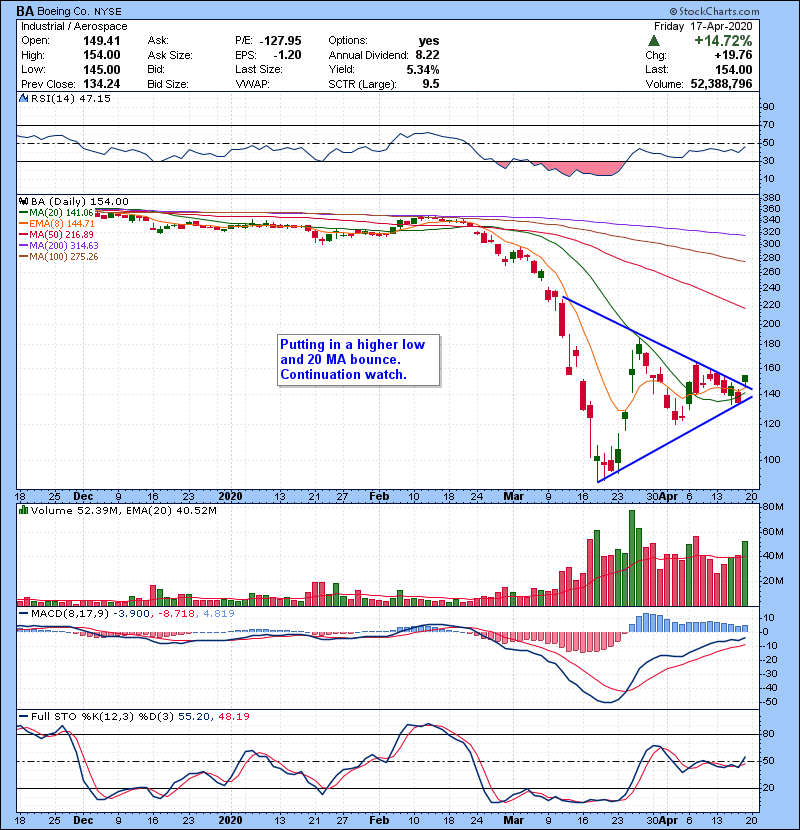This screenshot has width=800, height=830.
Task: Click the P/E value -127.95
Action: click(281, 41)
